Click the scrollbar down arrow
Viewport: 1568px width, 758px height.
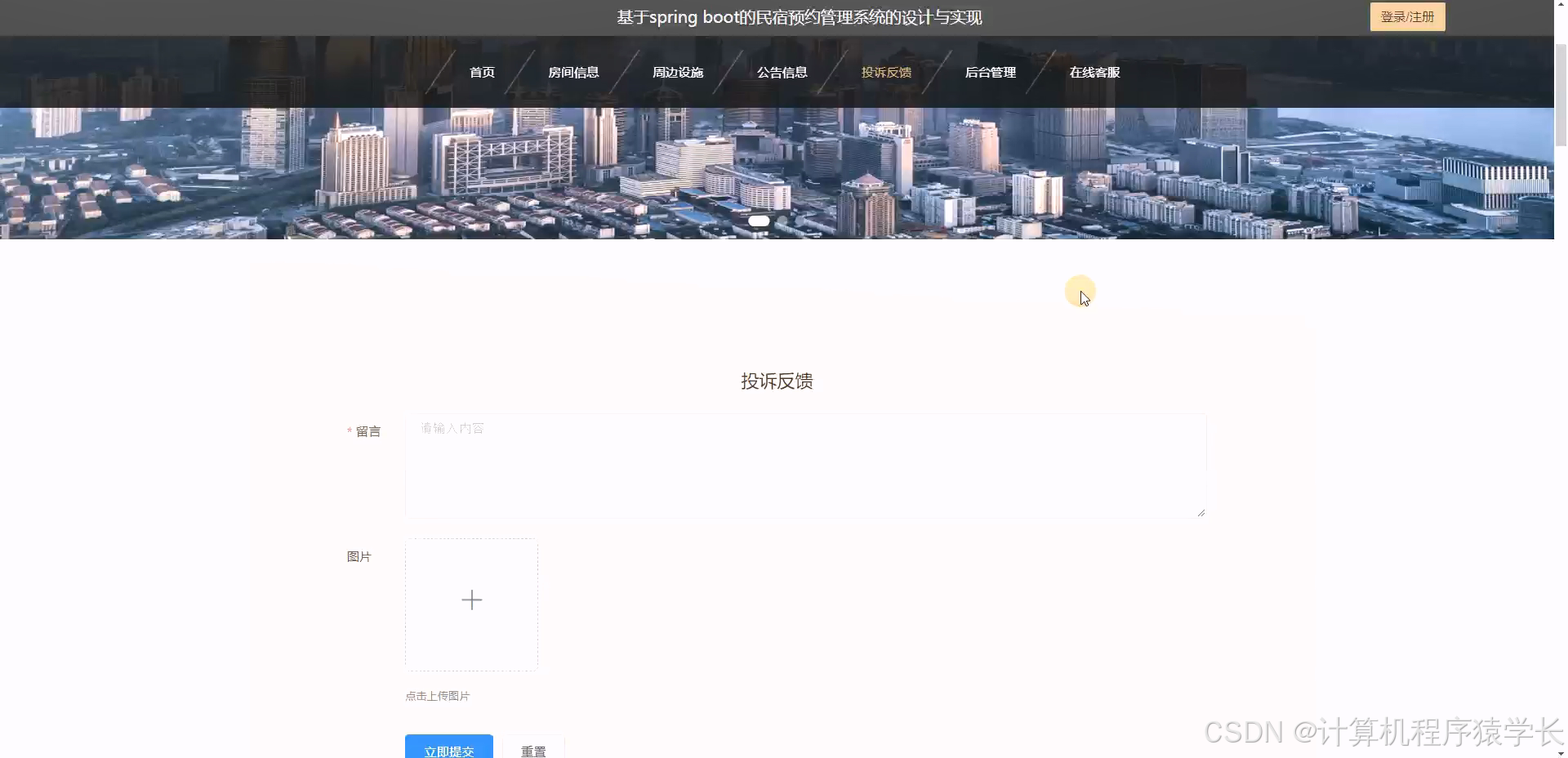pos(1561,753)
